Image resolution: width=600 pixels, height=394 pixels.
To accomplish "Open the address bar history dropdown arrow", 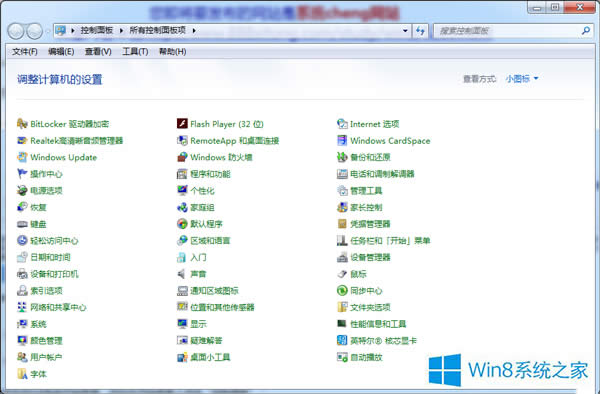I will [405, 31].
